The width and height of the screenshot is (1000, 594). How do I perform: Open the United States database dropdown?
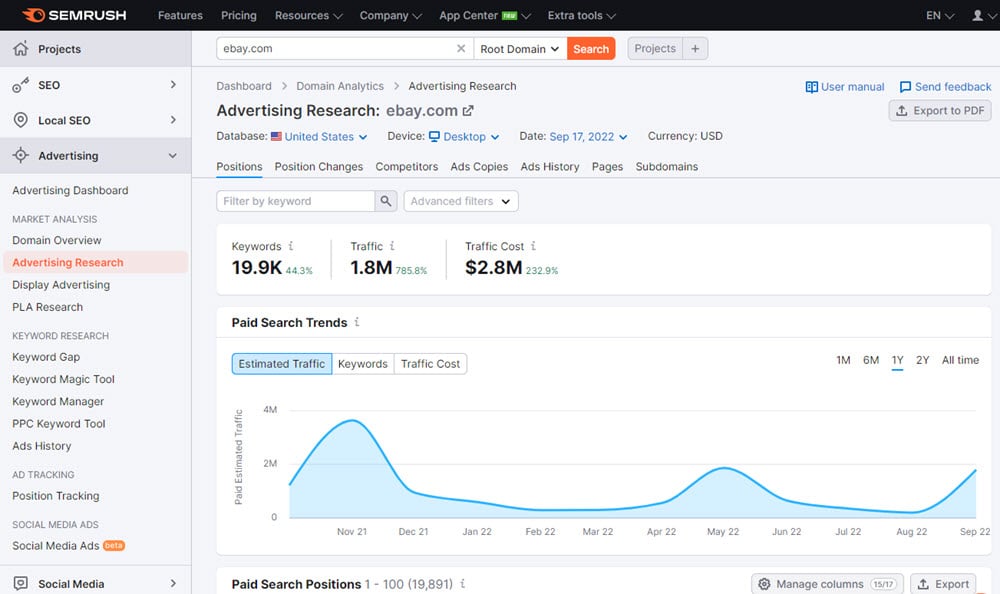324,137
